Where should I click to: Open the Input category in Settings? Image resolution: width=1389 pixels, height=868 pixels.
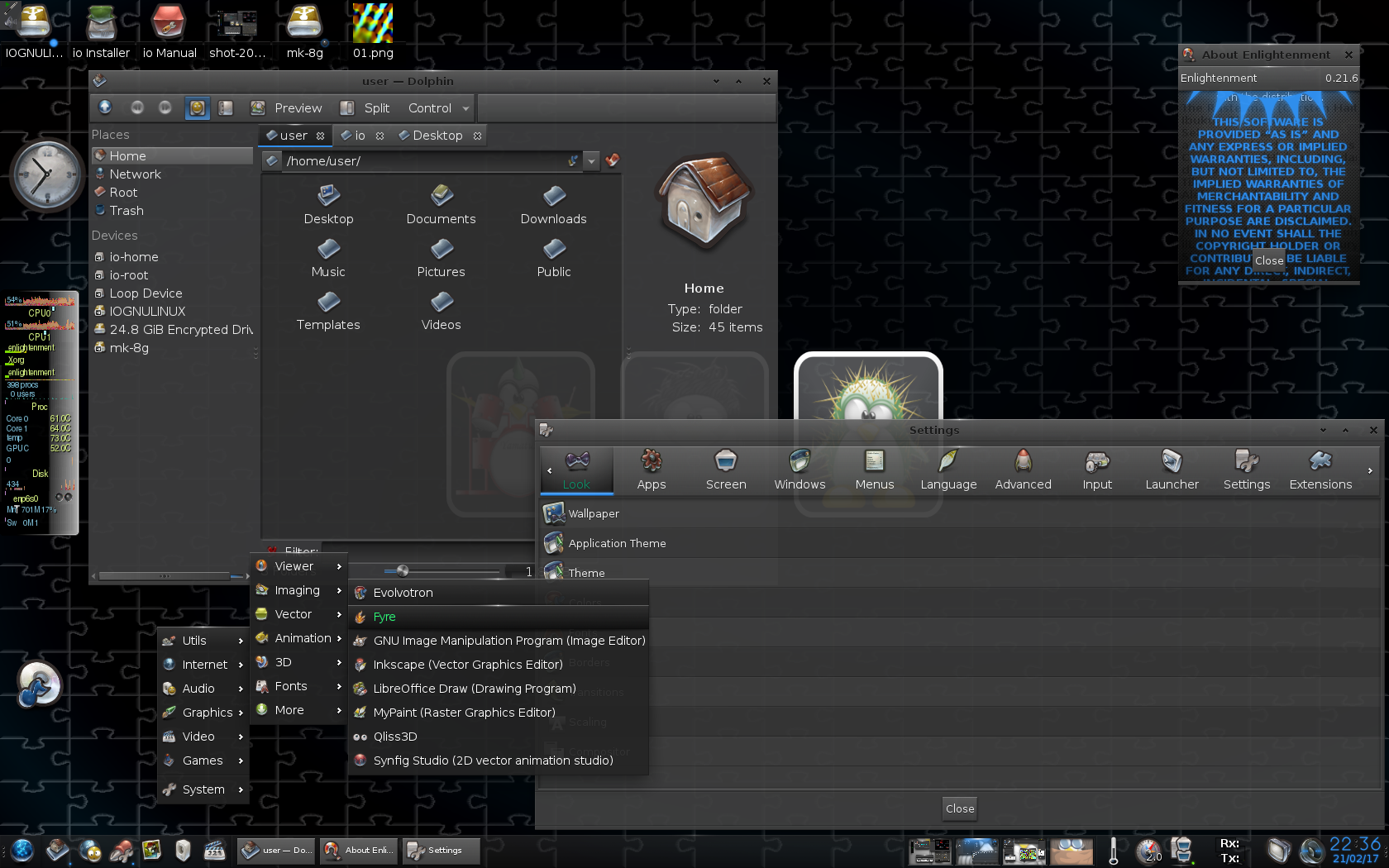pyautogui.click(x=1097, y=470)
